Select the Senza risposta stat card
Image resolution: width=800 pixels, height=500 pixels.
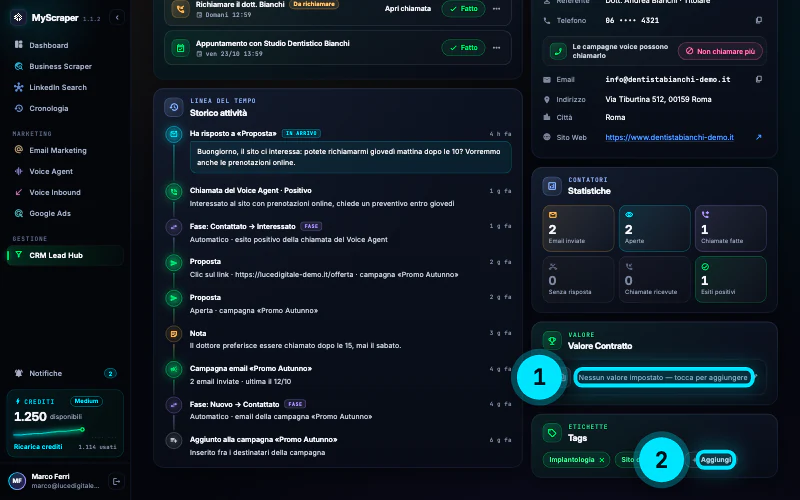coord(578,279)
